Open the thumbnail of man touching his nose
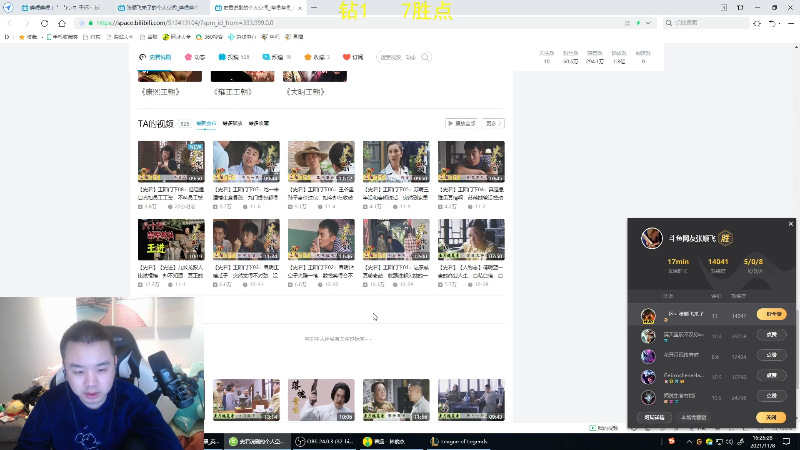 click(321, 239)
